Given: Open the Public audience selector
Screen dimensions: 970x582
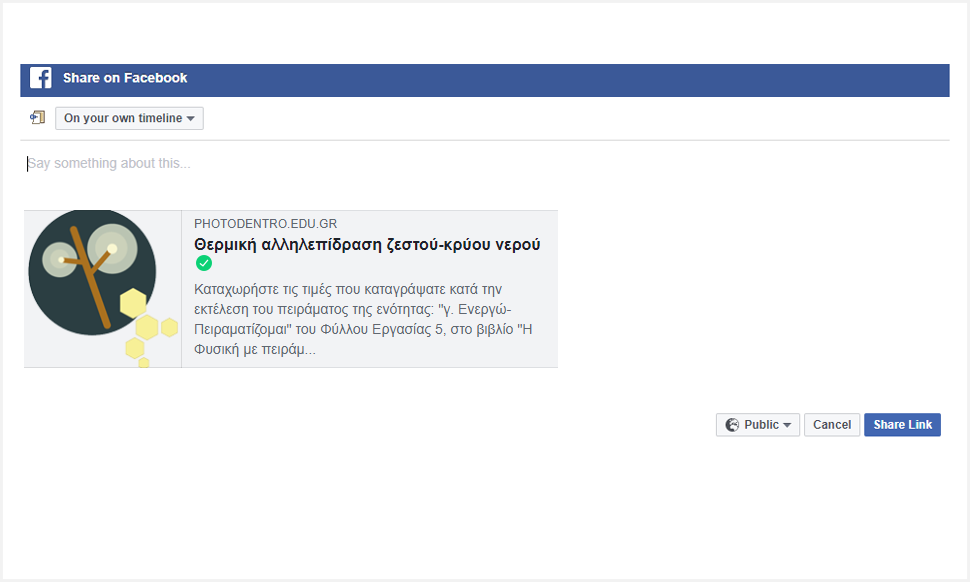Looking at the screenshot, I should (x=757, y=425).
